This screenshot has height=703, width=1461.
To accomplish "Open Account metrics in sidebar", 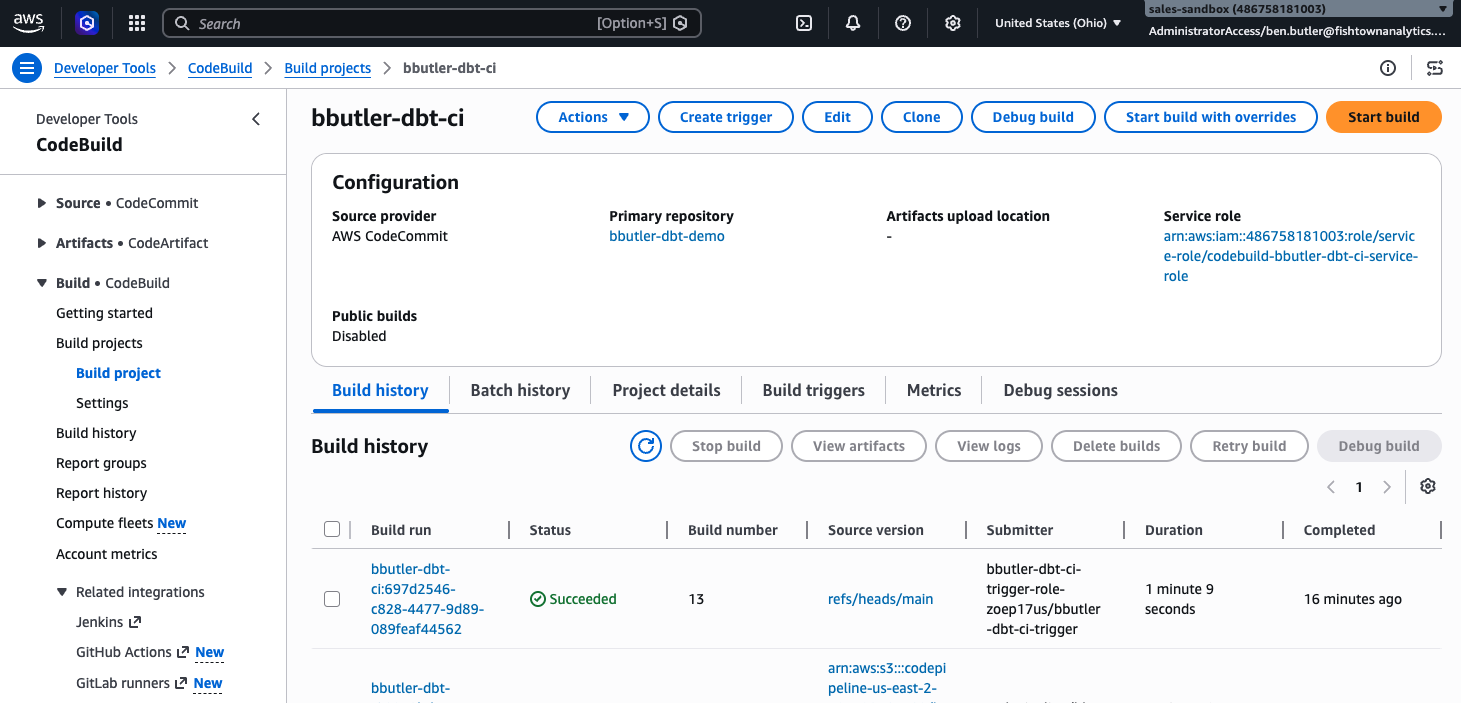I will pyautogui.click(x=107, y=554).
